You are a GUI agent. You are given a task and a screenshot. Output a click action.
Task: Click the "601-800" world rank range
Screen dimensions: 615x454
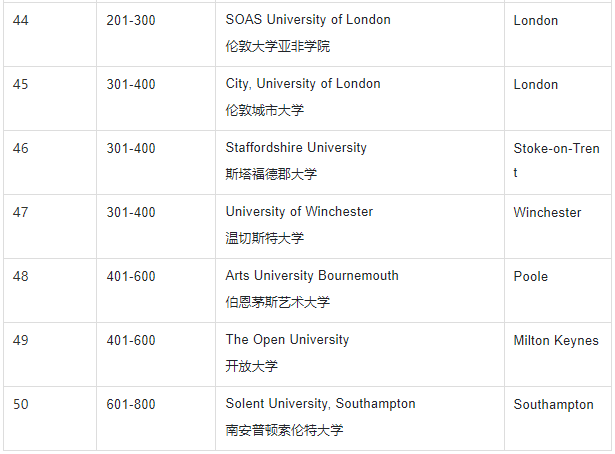131,404
